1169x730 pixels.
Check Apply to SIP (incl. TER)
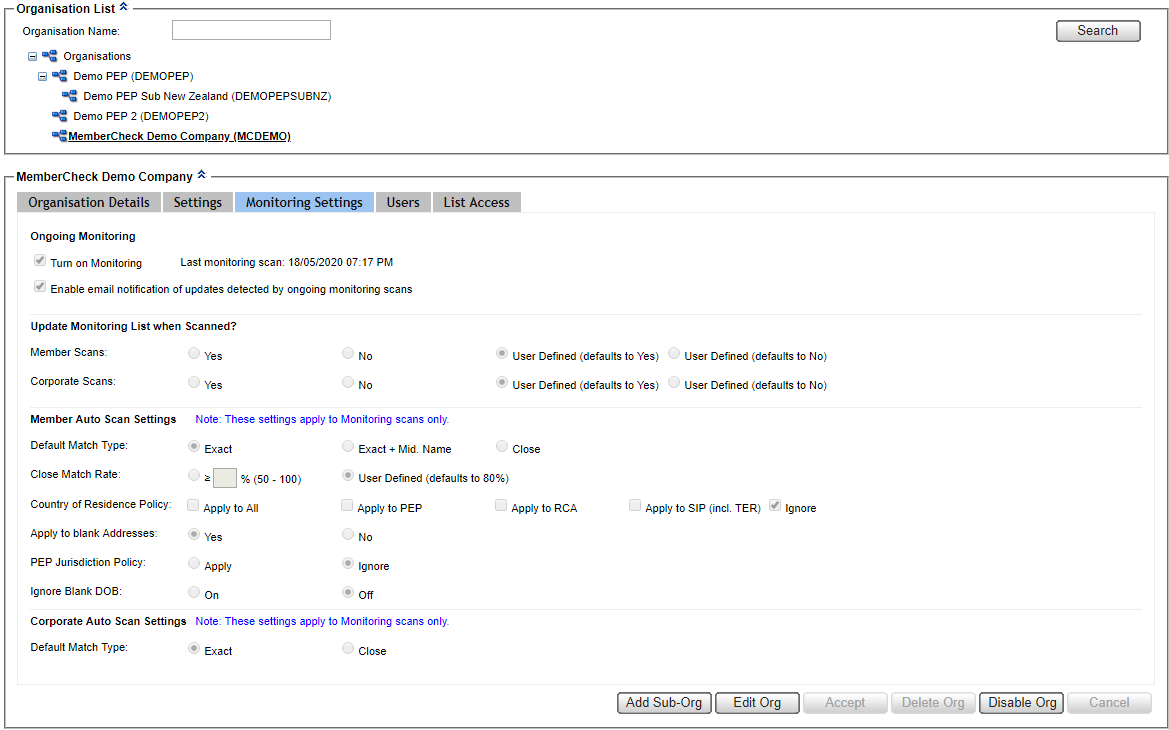(x=634, y=506)
